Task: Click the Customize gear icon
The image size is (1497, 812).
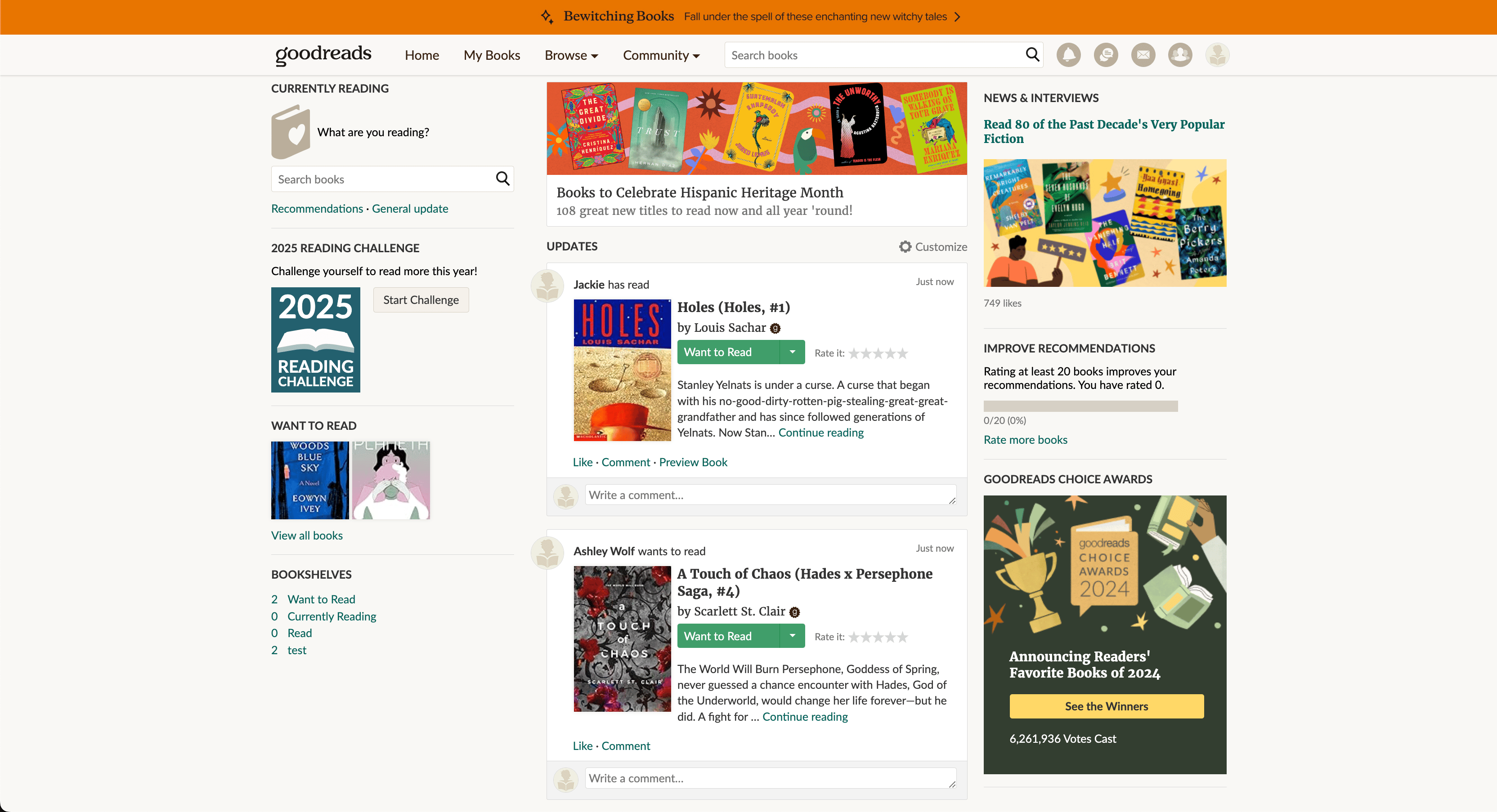Action: (x=905, y=247)
